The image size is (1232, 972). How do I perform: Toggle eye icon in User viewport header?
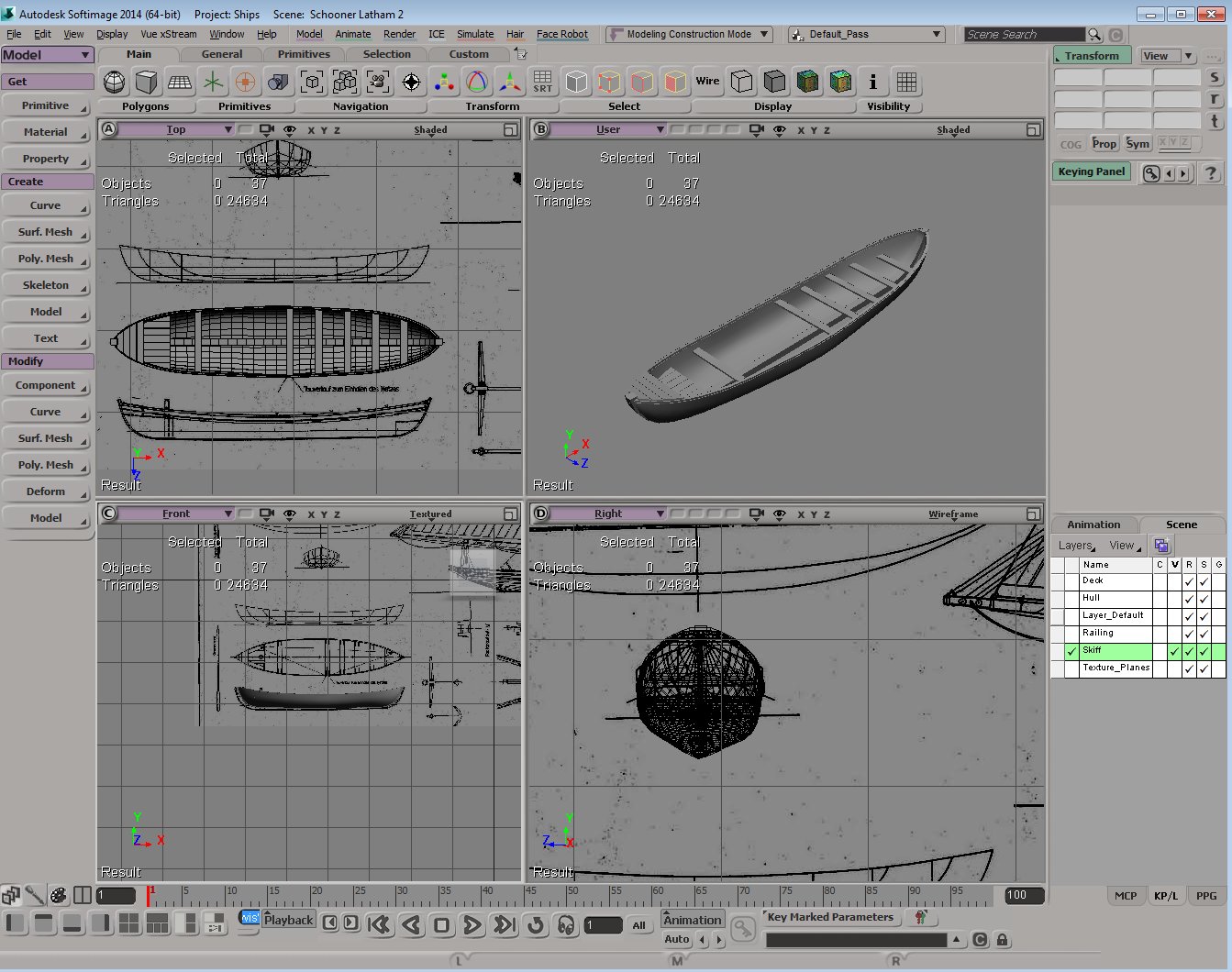(x=780, y=130)
